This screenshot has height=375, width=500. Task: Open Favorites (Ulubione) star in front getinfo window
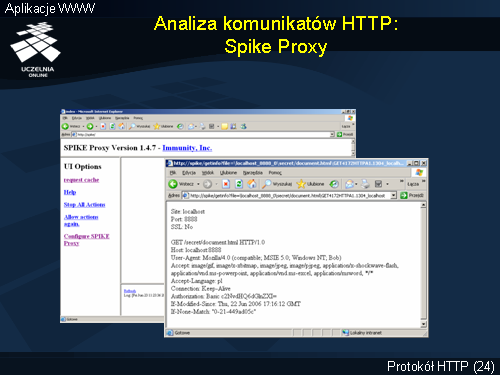[310, 184]
